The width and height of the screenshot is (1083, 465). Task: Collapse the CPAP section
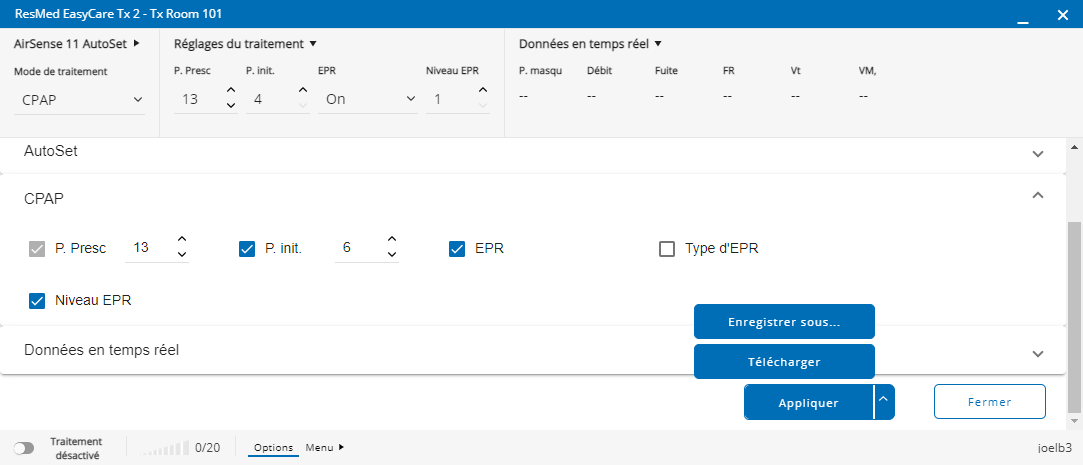(x=1037, y=196)
